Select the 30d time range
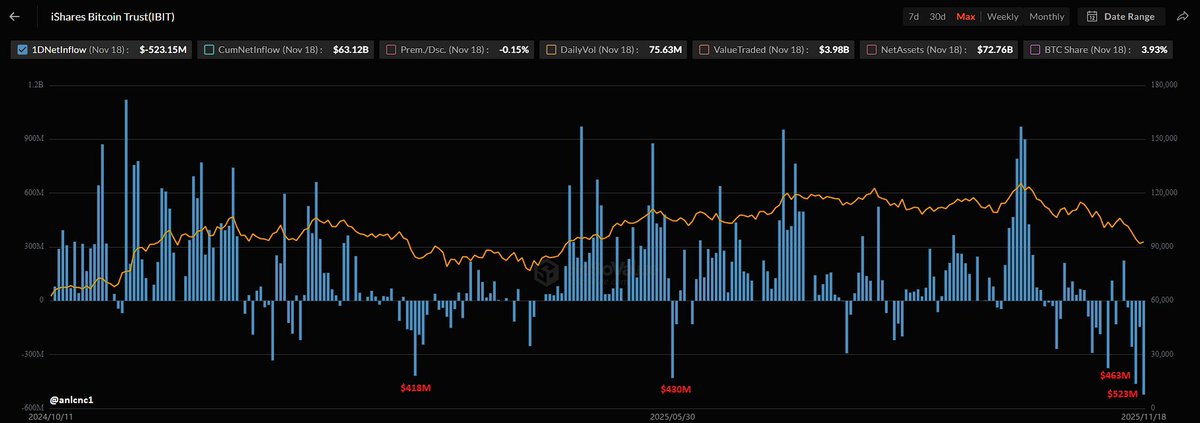 click(937, 16)
